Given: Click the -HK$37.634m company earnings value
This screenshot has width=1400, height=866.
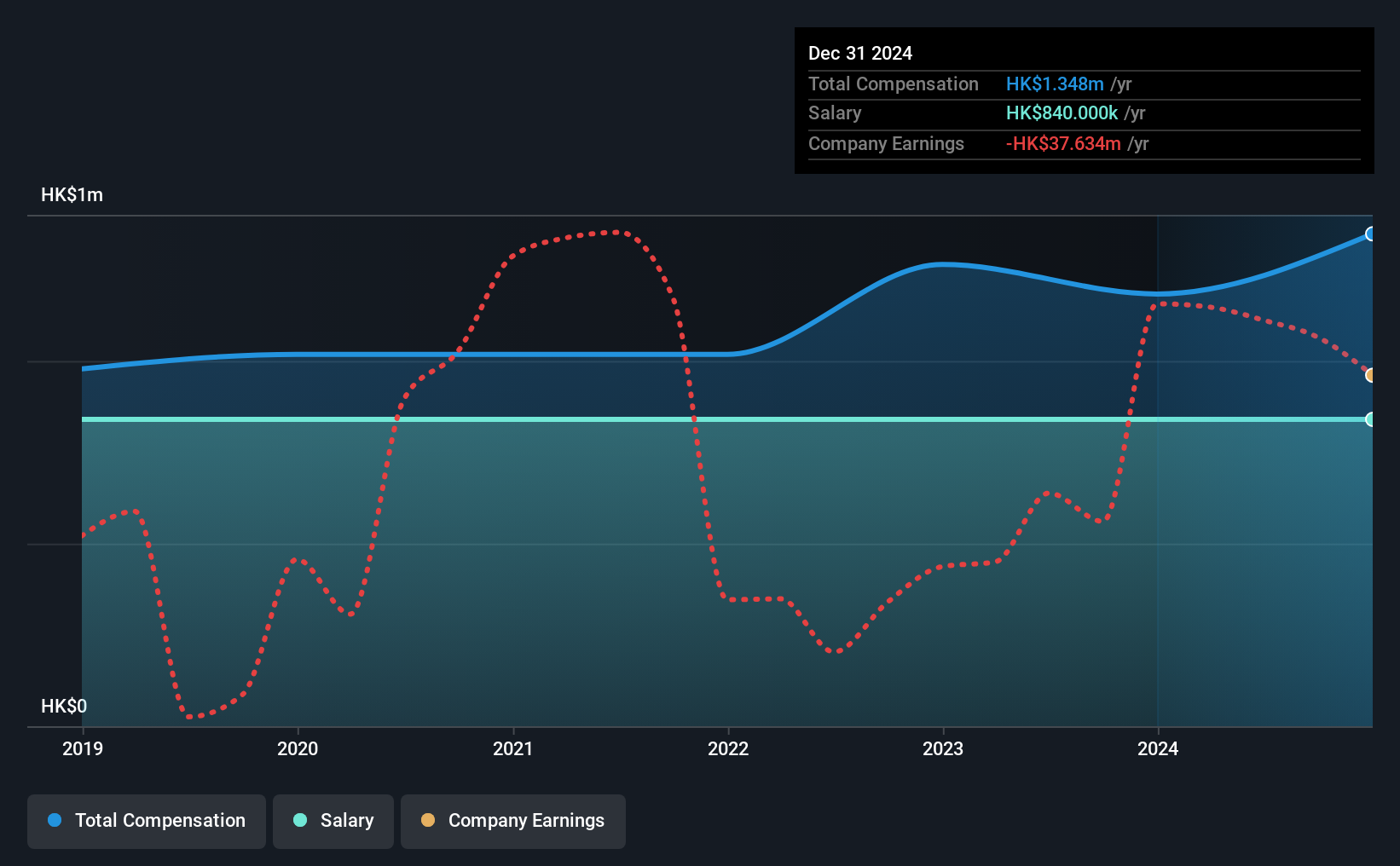Looking at the screenshot, I should coord(1063,143).
